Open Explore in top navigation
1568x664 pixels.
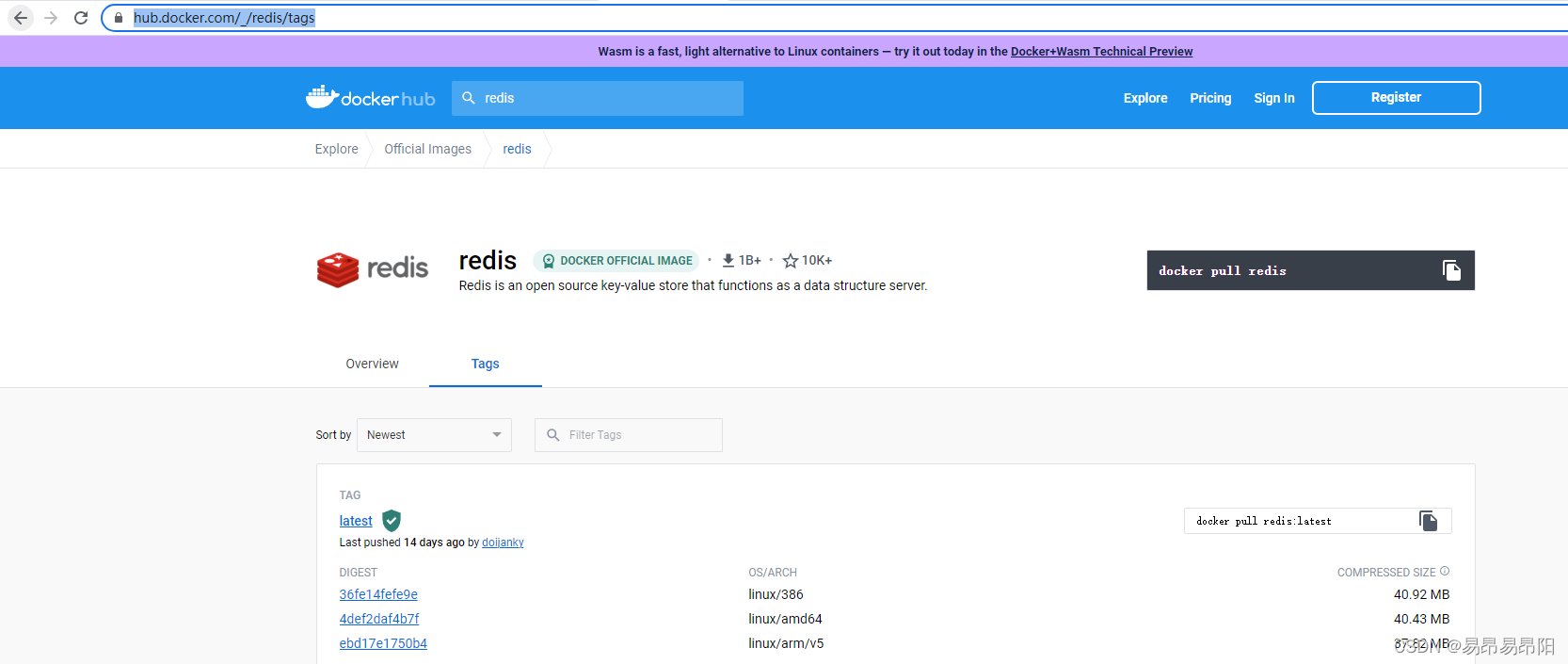1145,98
